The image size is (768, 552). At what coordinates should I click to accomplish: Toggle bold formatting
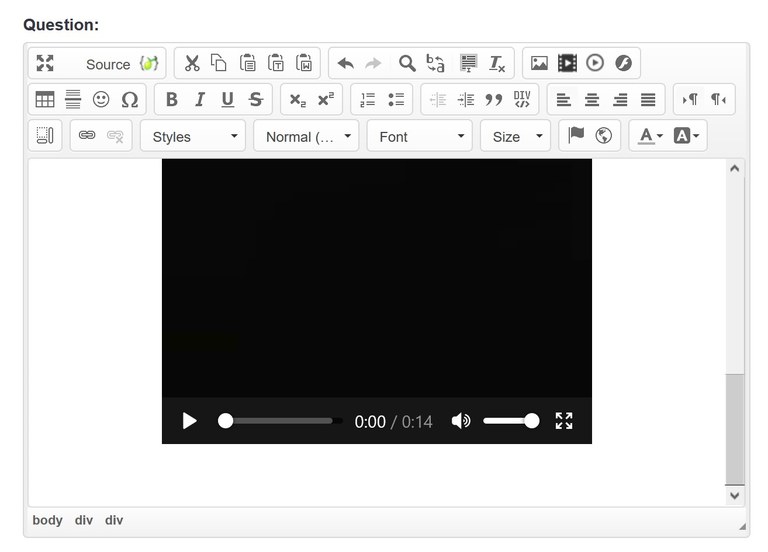(172, 100)
